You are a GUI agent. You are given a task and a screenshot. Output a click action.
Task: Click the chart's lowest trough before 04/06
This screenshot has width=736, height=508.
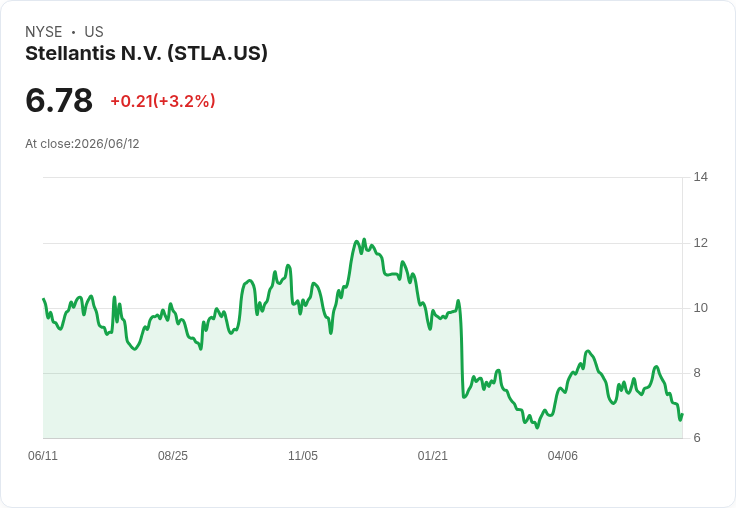point(537,428)
